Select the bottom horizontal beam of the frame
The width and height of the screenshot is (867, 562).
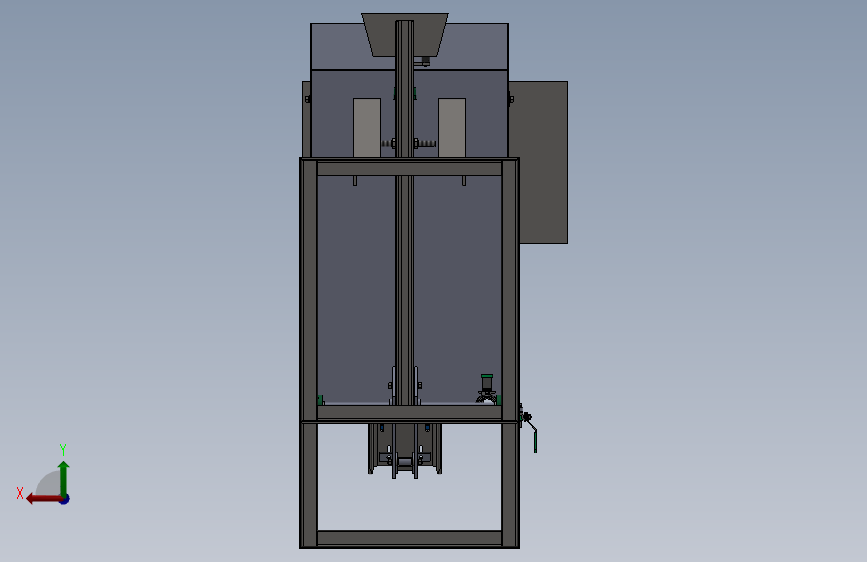click(410, 538)
